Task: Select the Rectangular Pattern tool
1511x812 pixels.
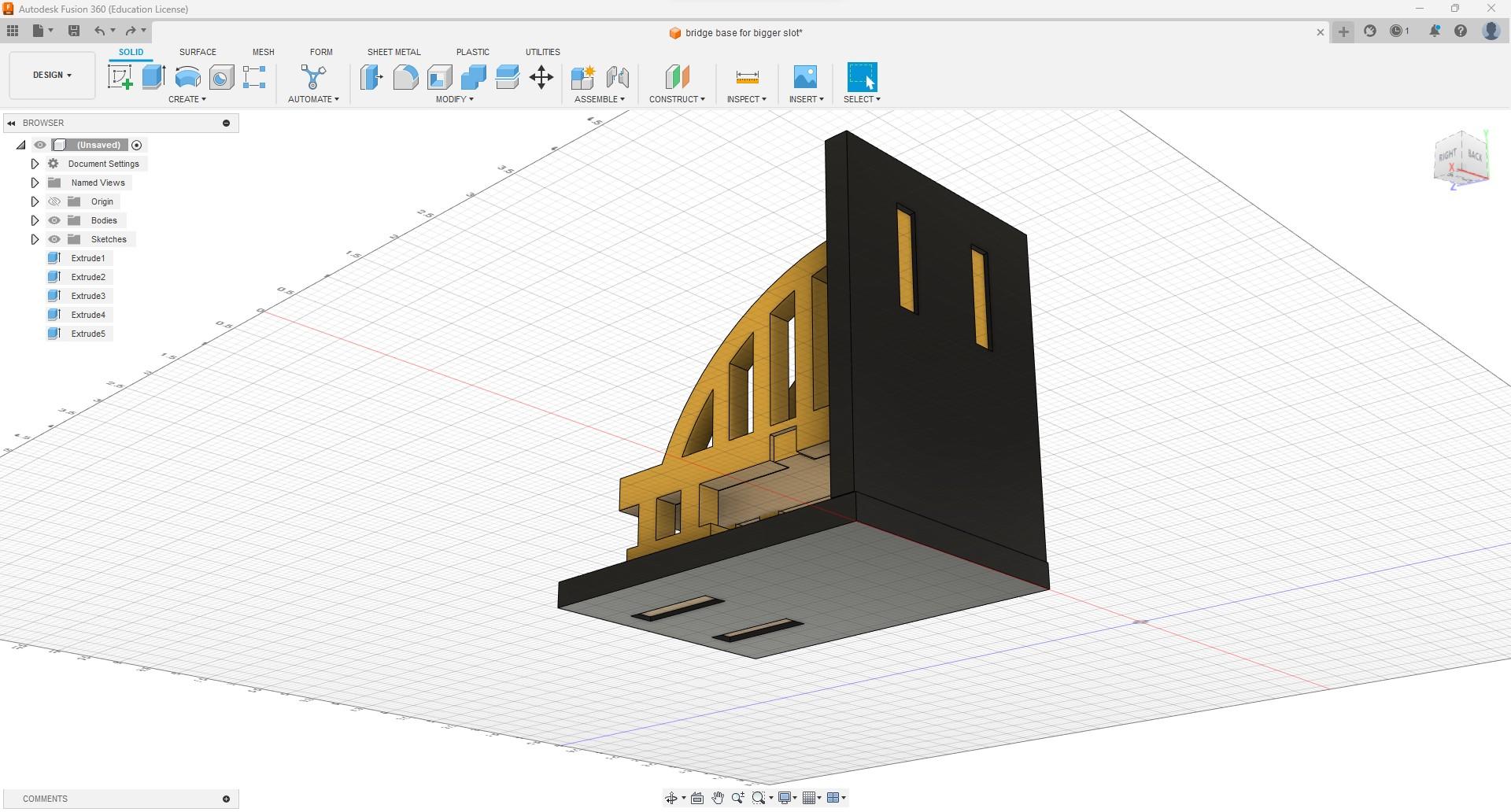Action: coord(254,77)
